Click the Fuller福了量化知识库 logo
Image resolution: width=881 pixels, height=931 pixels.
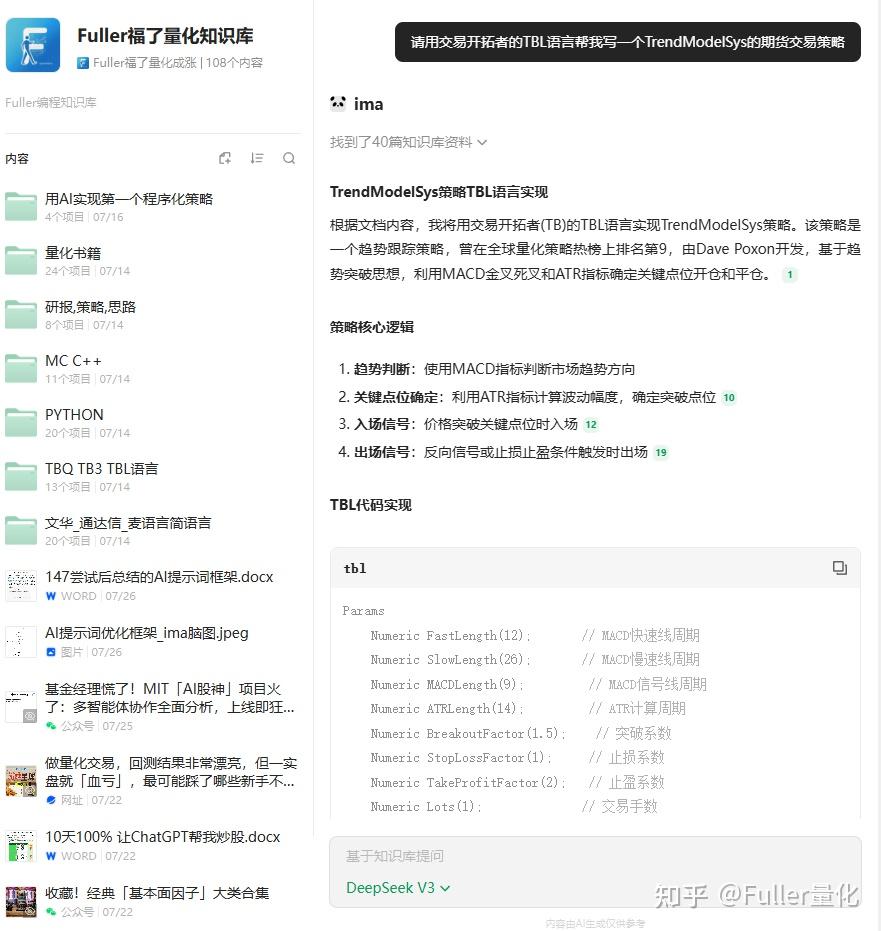[33, 44]
